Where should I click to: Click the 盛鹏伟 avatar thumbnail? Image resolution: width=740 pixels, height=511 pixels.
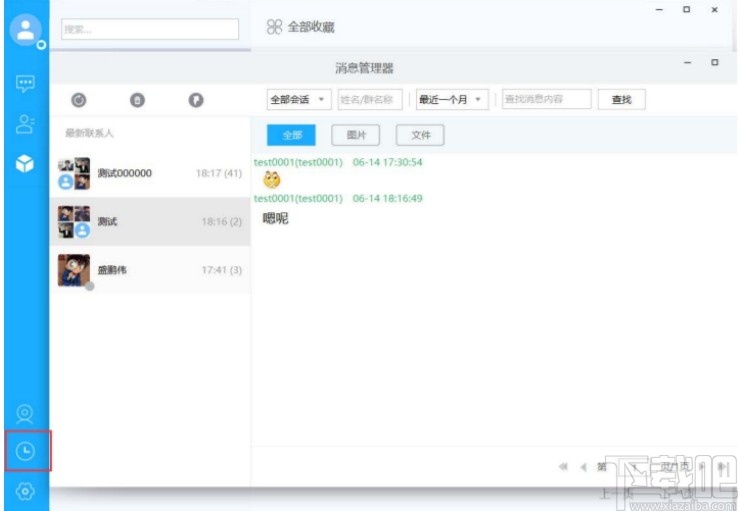click(74, 270)
